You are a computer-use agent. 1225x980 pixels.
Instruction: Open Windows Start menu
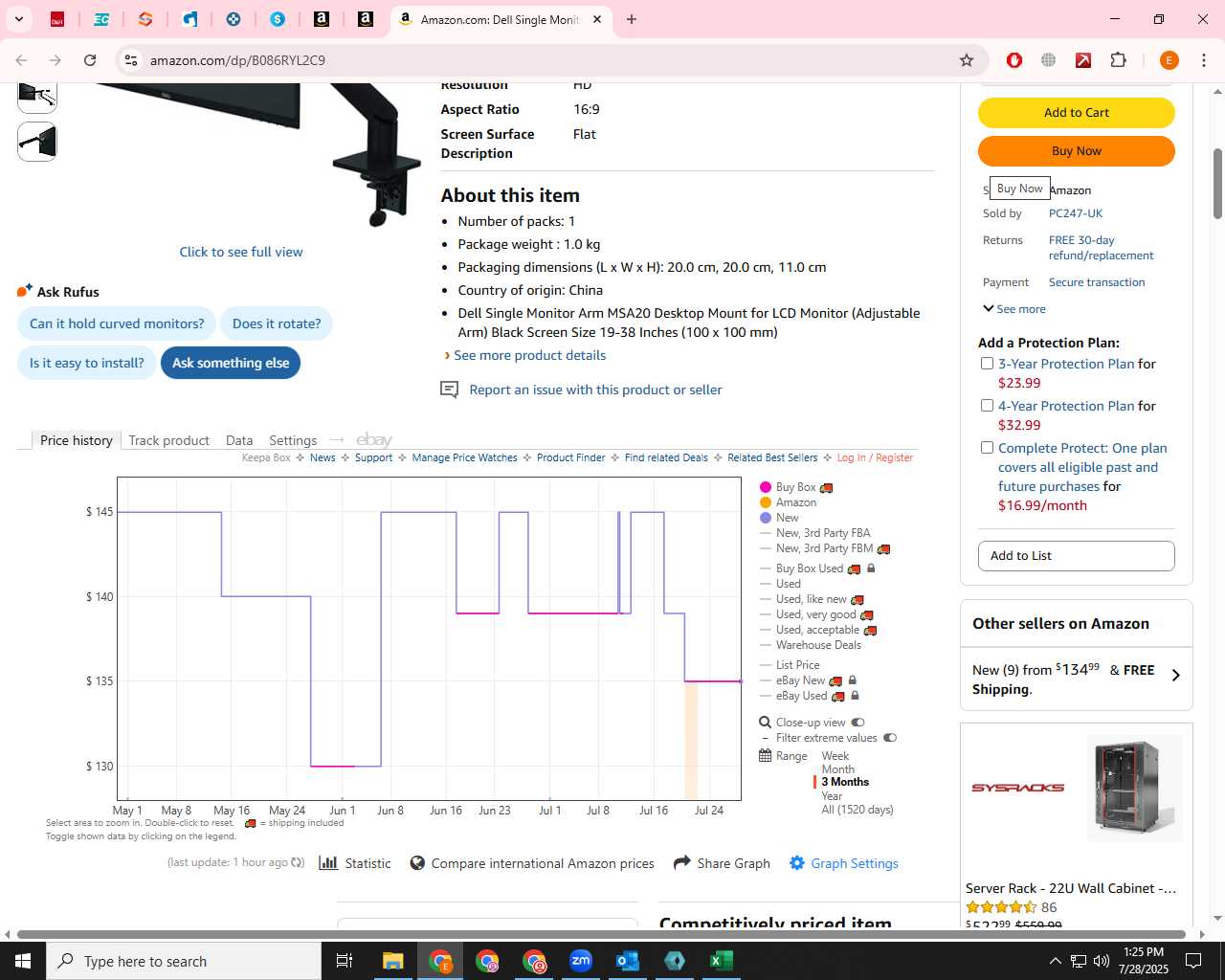coord(23,961)
